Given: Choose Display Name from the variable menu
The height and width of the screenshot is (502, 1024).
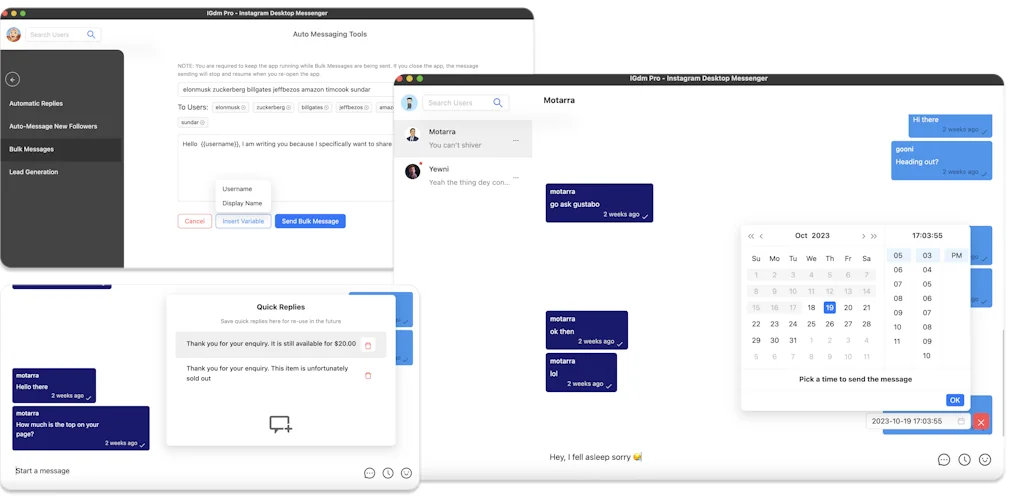Looking at the screenshot, I should pyautogui.click(x=243, y=203).
